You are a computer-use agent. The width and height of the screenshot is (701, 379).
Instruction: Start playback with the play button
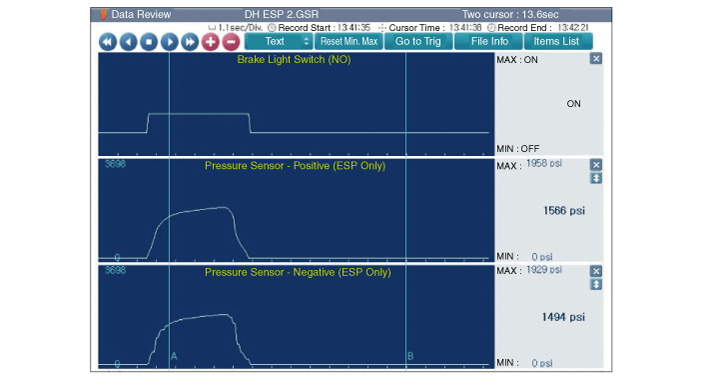[x=169, y=42]
